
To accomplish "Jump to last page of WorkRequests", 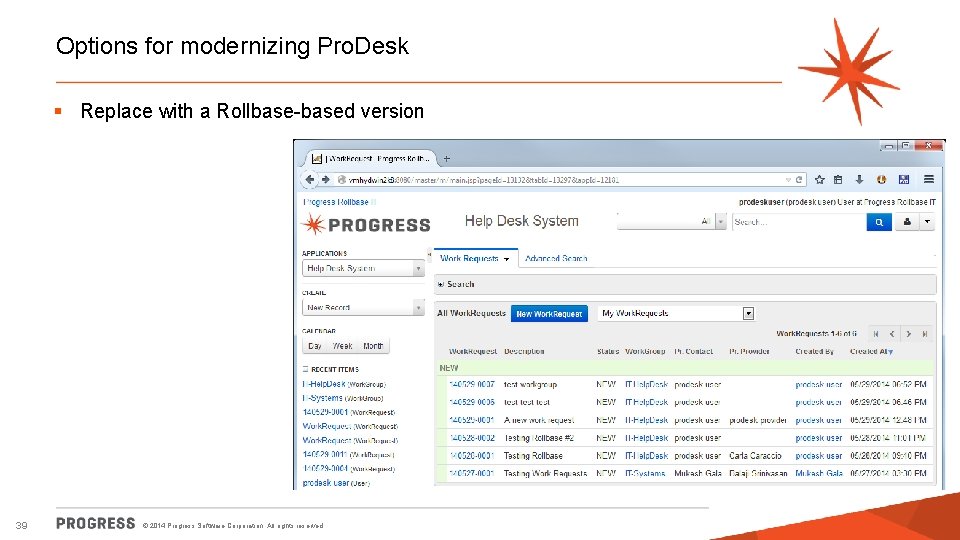I will tap(924, 334).
